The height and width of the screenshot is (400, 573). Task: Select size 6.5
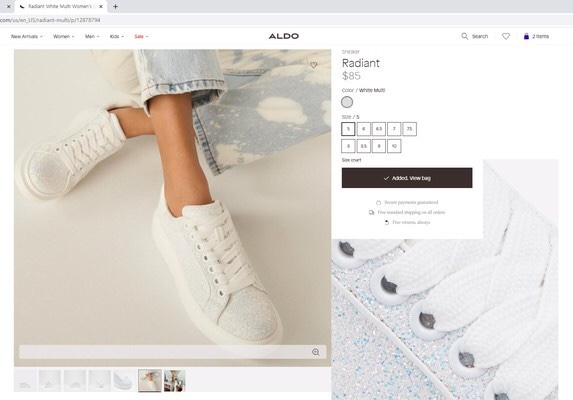click(x=379, y=129)
